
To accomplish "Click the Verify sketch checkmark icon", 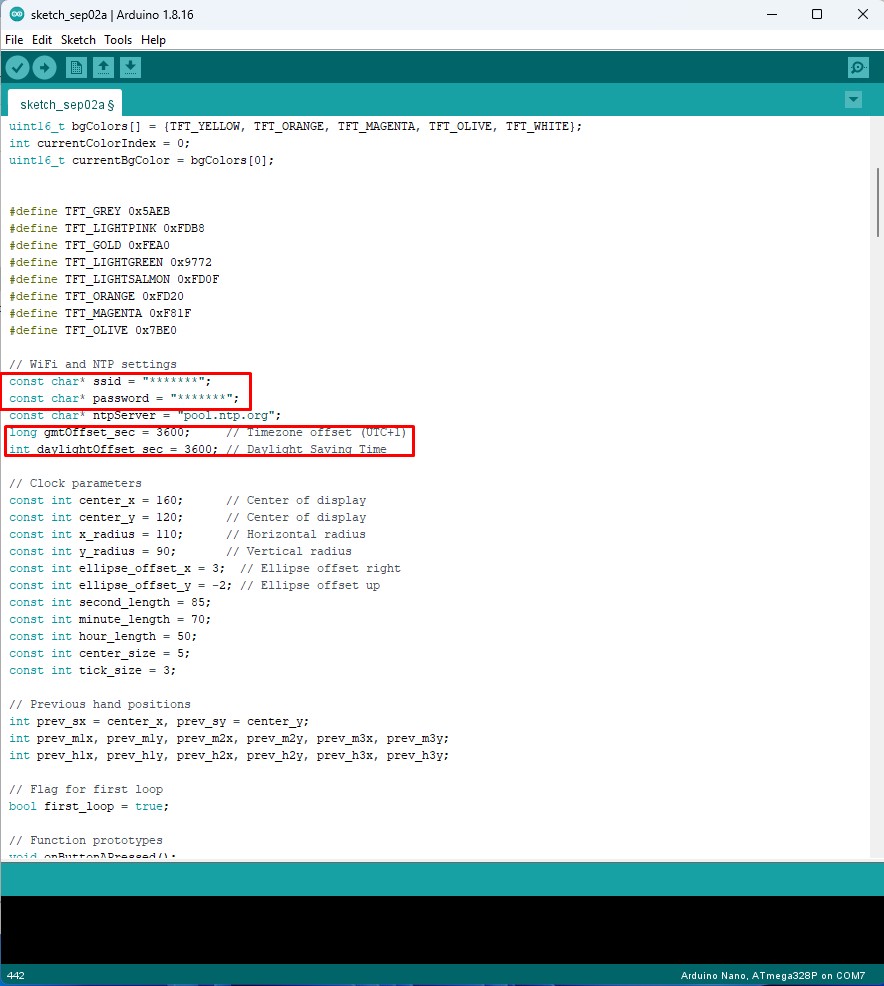I will [x=18, y=67].
